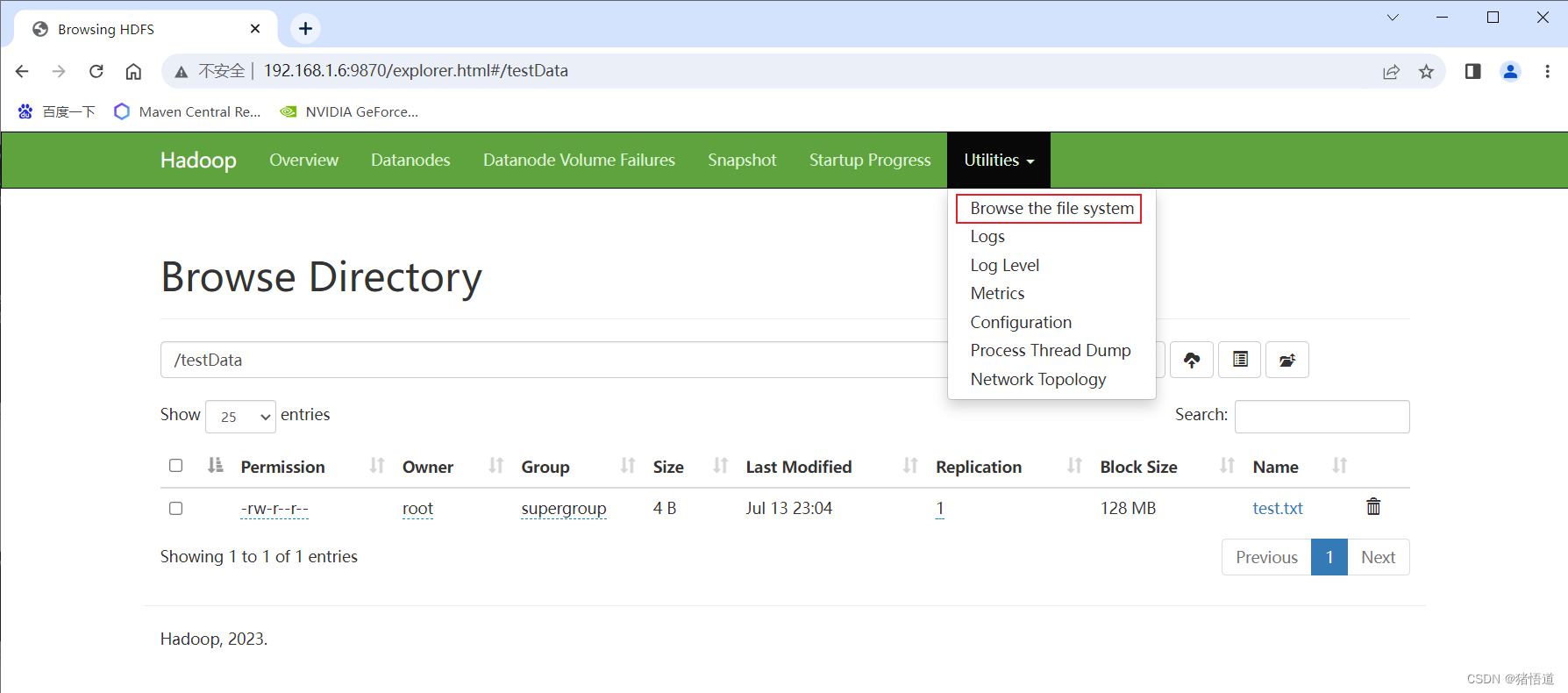Image resolution: width=1568 pixels, height=693 pixels.
Task: Open Chrome three-dot menu
Action: tap(1547, 71)
